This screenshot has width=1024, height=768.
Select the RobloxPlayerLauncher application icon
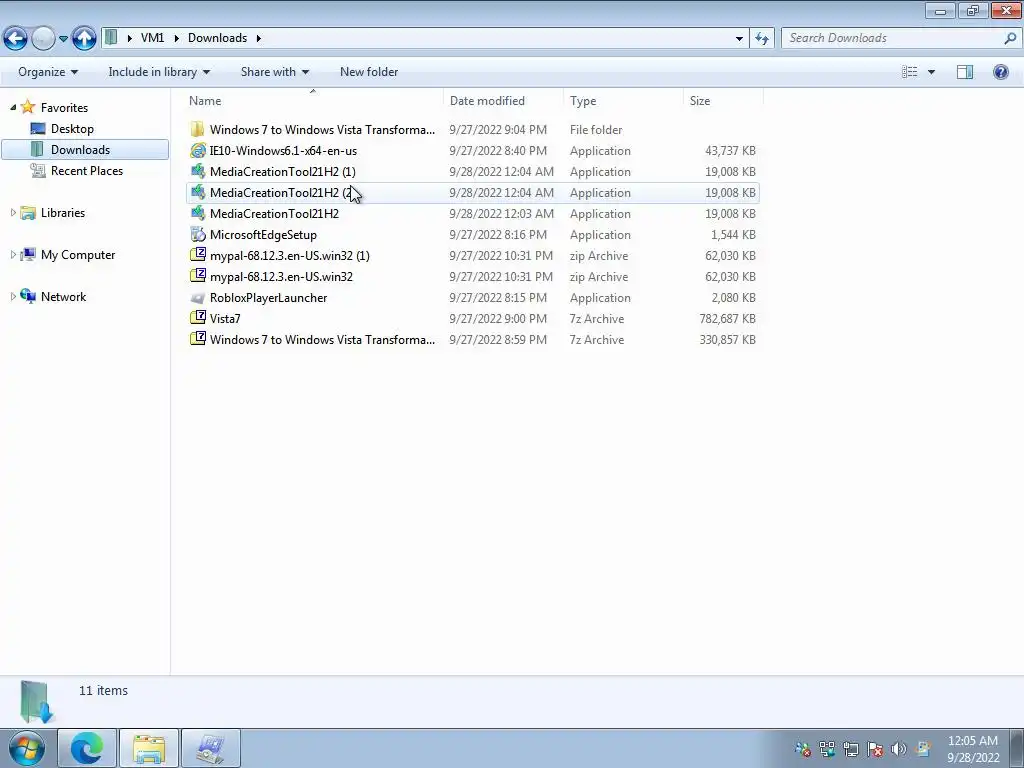(197, 298)
